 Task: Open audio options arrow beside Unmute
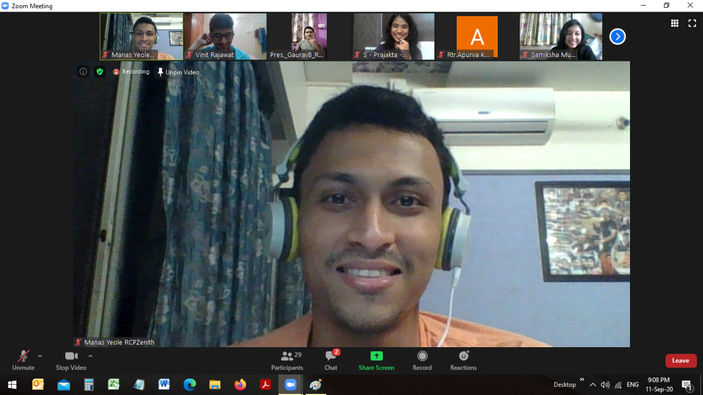(x=40, y=356)
